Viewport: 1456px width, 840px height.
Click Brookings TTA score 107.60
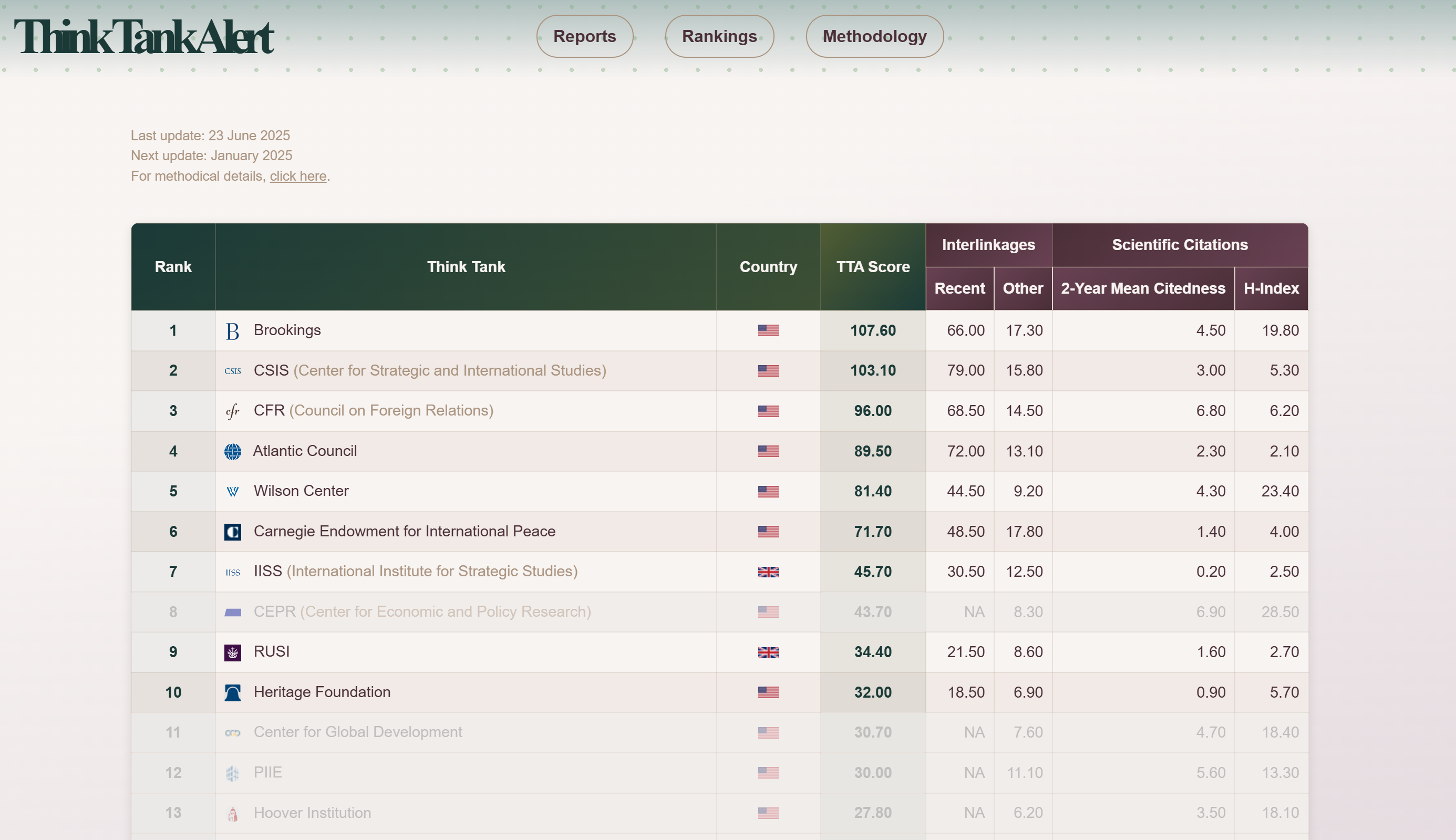pyautogui.click(x=873, y=330)
